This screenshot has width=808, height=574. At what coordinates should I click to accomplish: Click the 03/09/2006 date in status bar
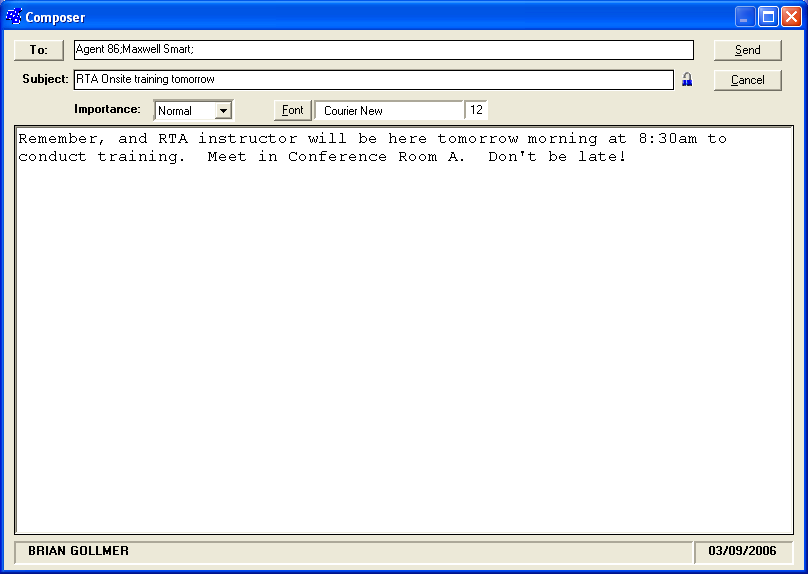coord(742,551)
